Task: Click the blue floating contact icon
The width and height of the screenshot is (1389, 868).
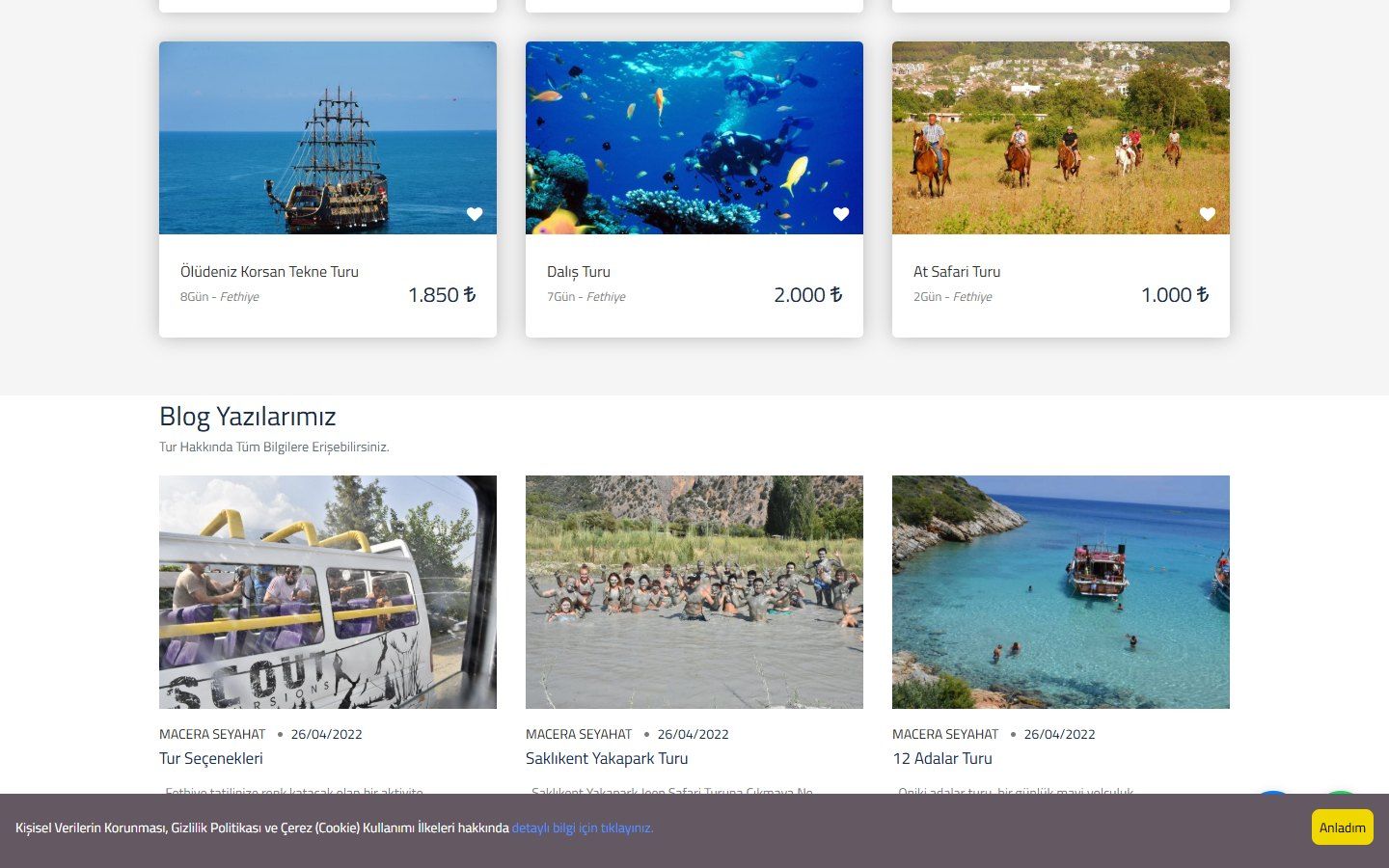Action: (x=1273, y=793)
